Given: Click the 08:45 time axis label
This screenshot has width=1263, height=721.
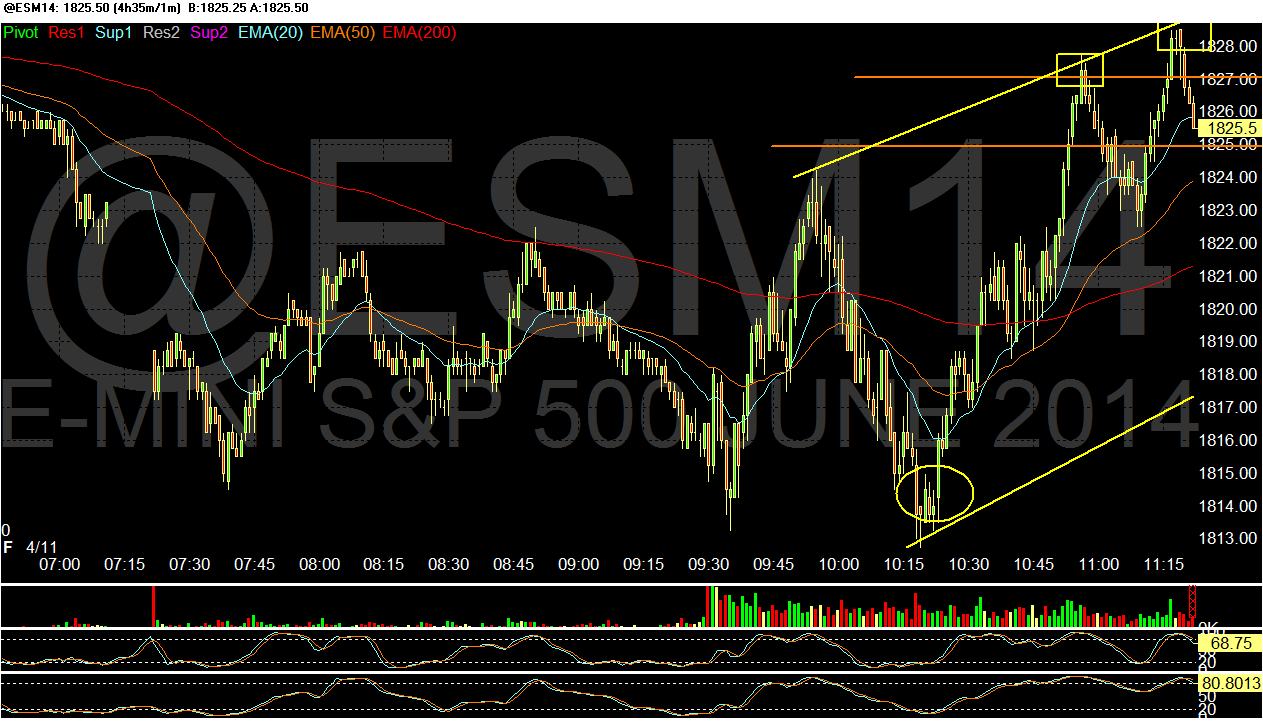Looking at the screenshot, I should coord(514,565).
